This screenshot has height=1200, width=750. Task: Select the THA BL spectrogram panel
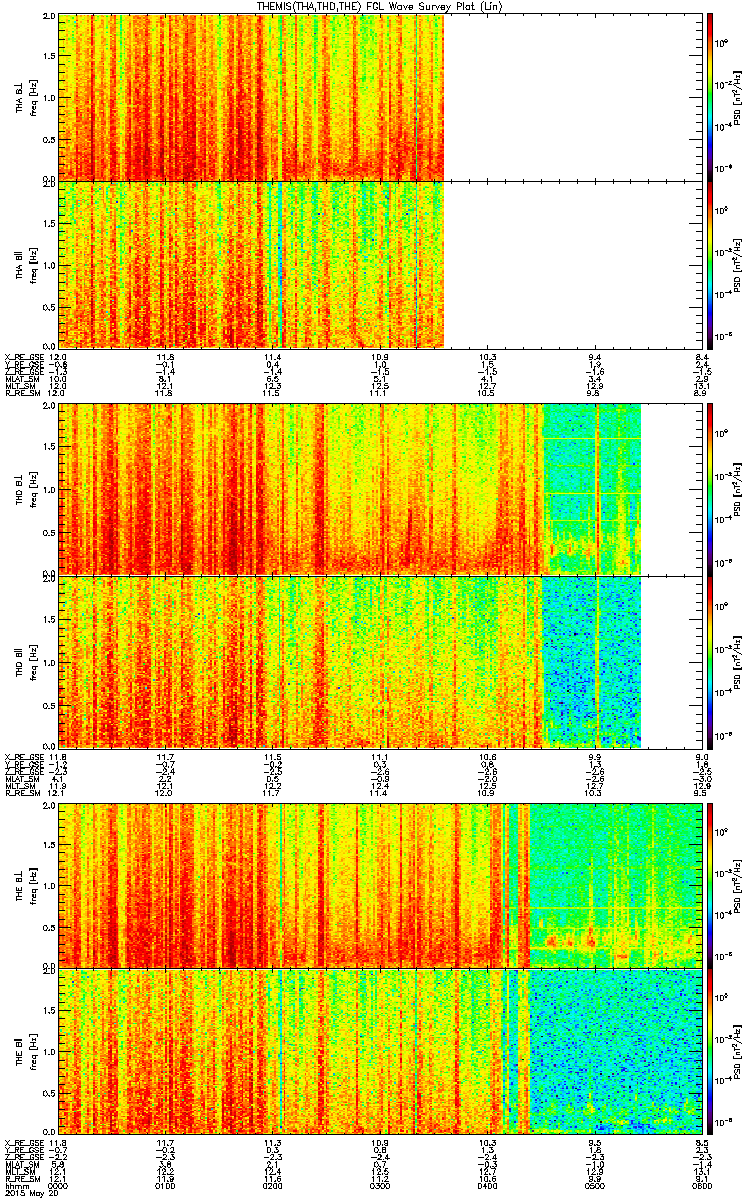380,96
